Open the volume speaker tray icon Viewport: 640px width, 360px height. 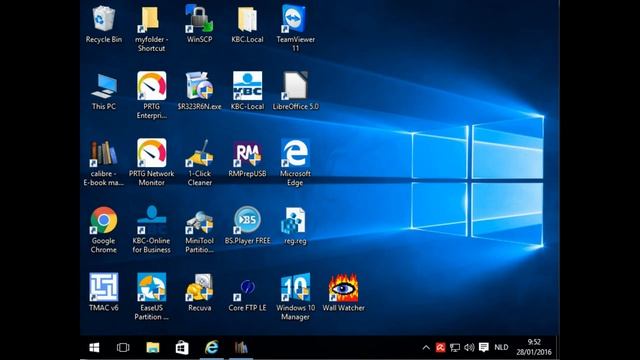coord(469,347)
